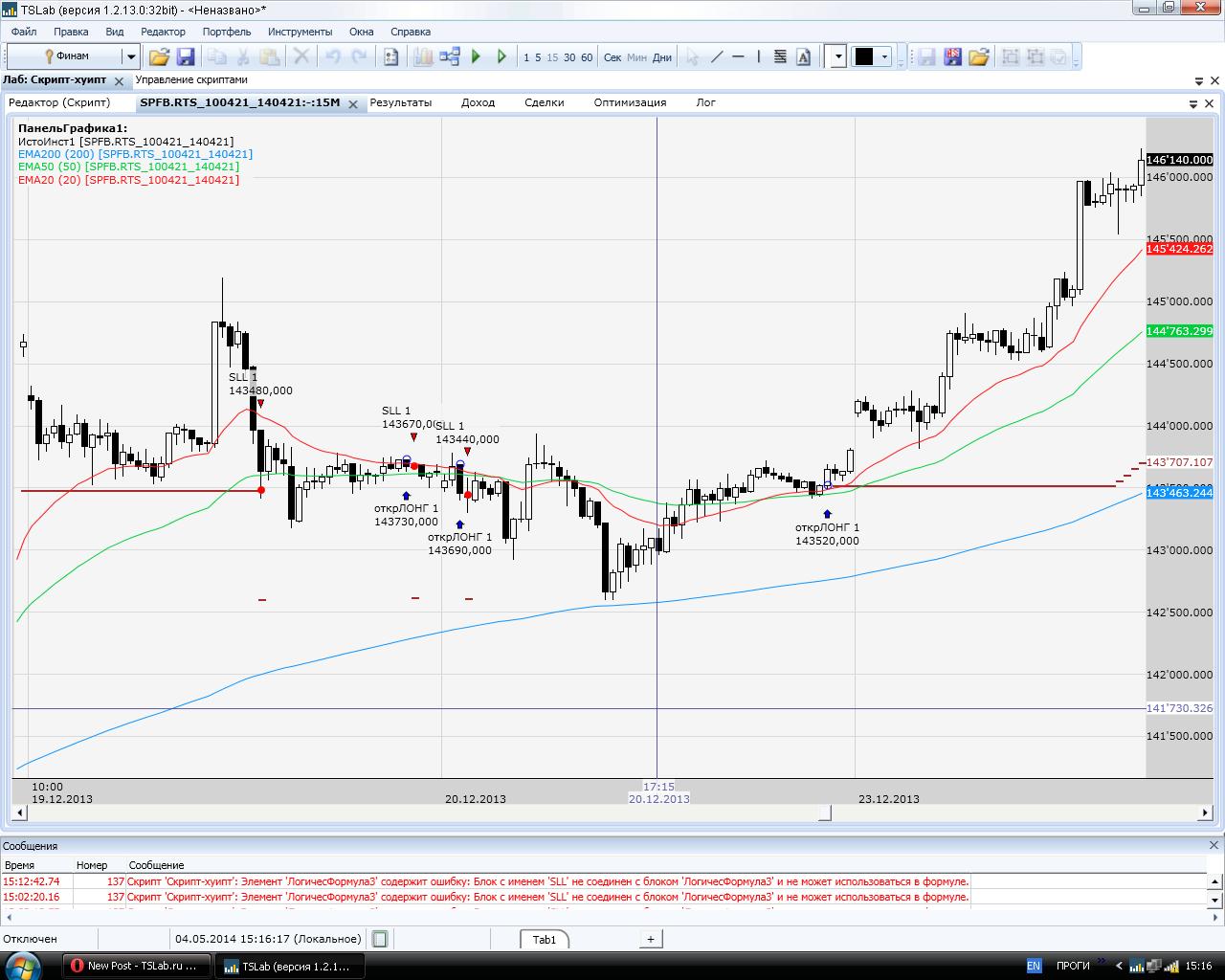The width and height of the screenshot is (1225, 980).
Task: Set timeframe to 15
Action: click(x=552, y=57)
